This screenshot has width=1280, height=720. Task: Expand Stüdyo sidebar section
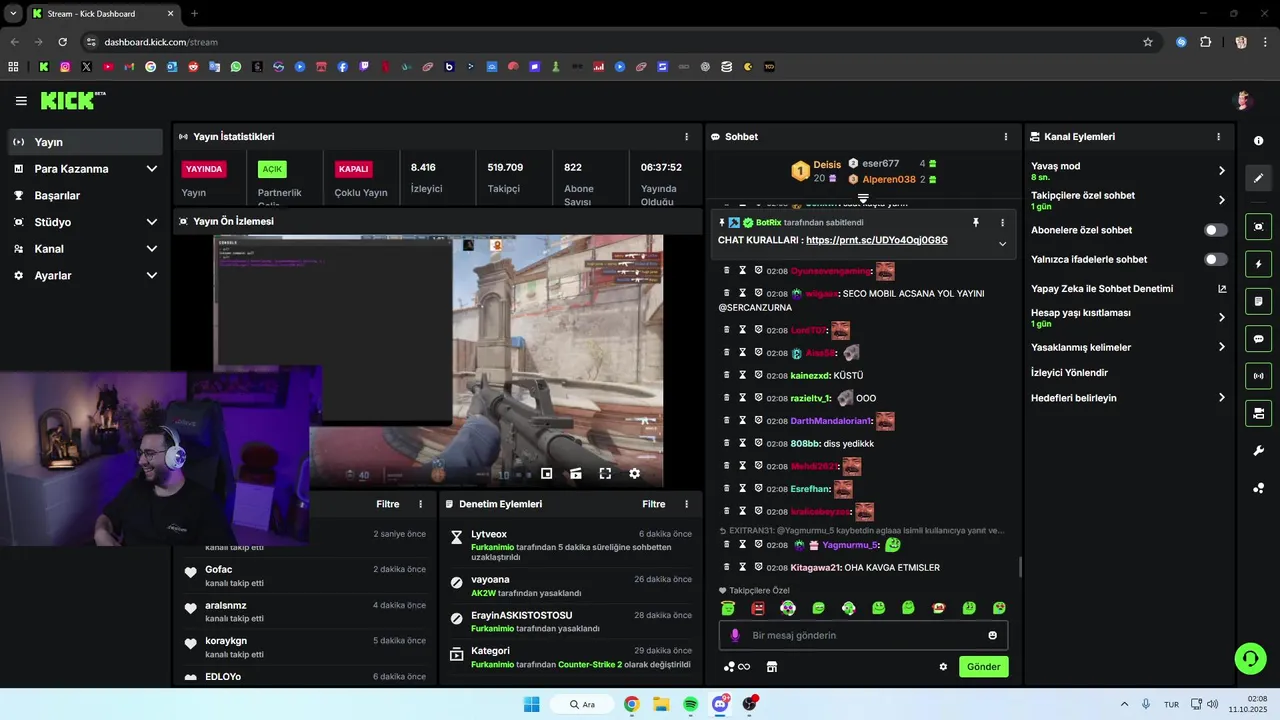tap(152, 222)
